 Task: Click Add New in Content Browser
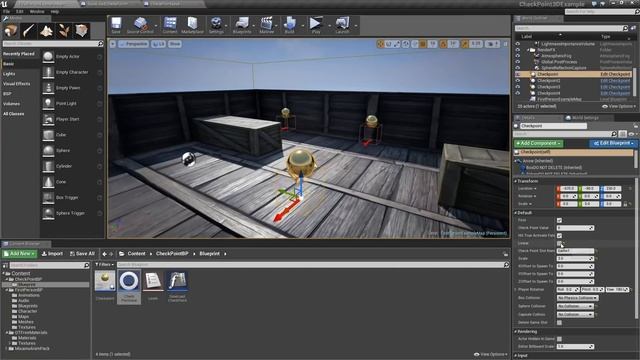(20, 253)
